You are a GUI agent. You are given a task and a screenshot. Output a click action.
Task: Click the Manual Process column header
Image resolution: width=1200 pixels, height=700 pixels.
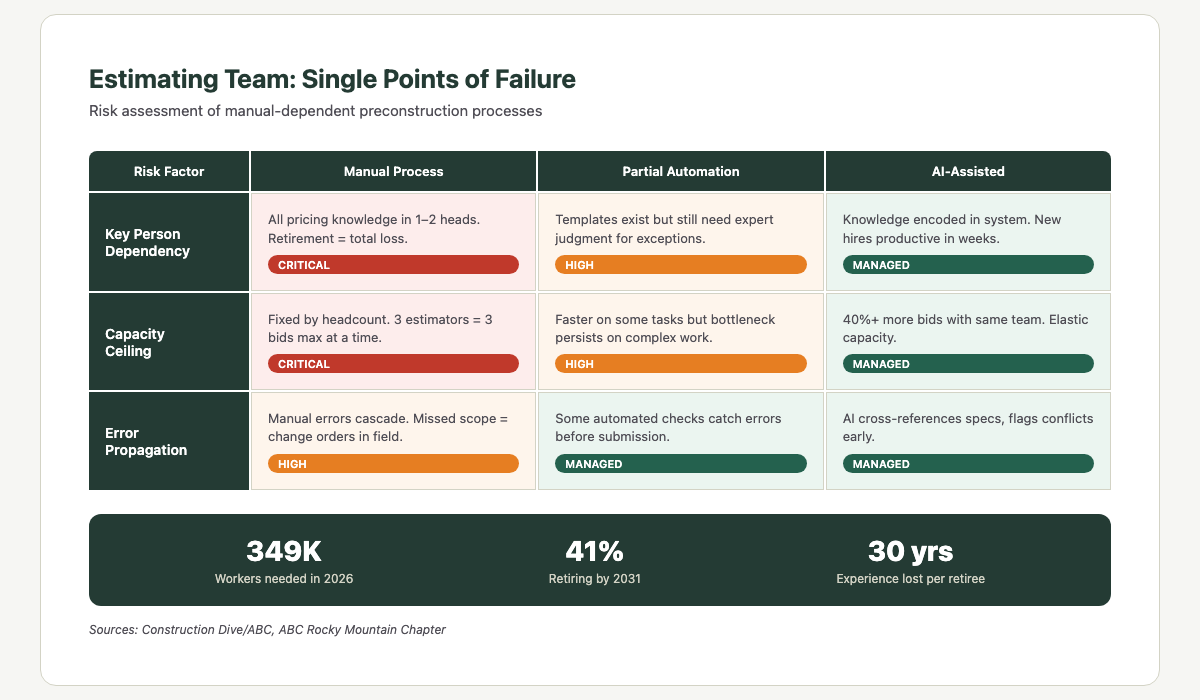coord(393,171)
